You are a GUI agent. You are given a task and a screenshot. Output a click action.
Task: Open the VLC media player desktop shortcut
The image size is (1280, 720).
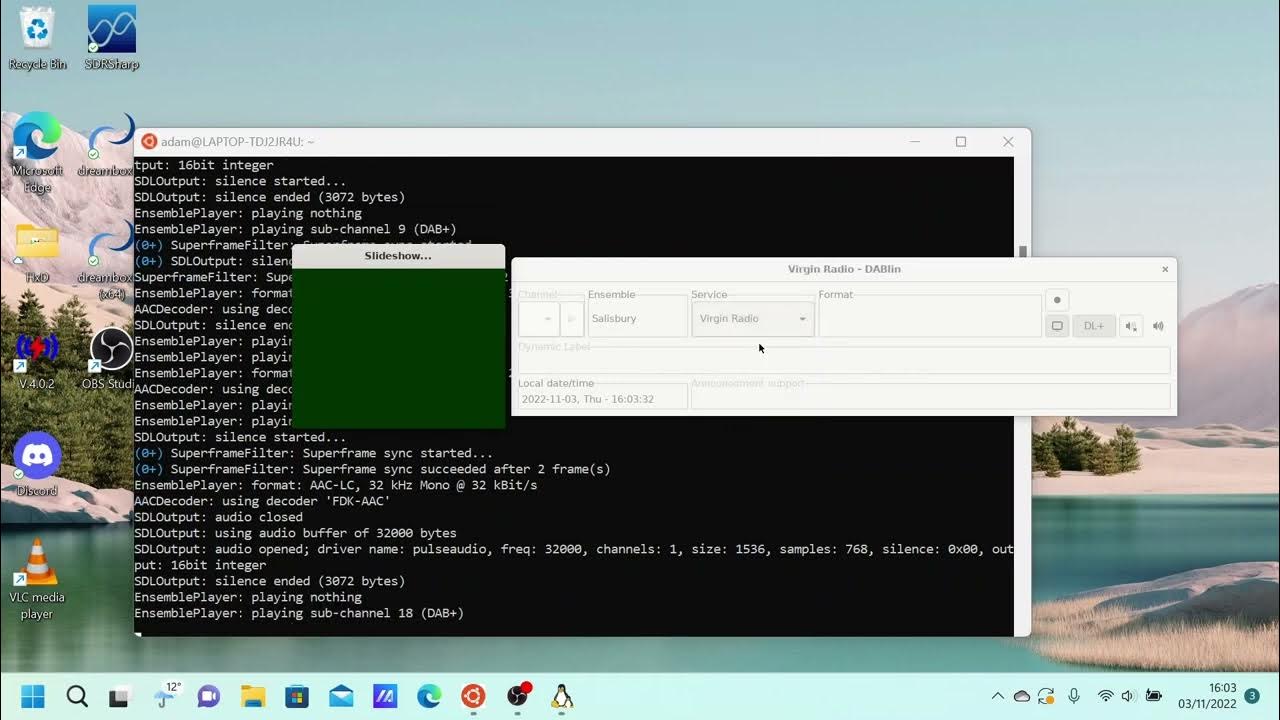point(37,578)
